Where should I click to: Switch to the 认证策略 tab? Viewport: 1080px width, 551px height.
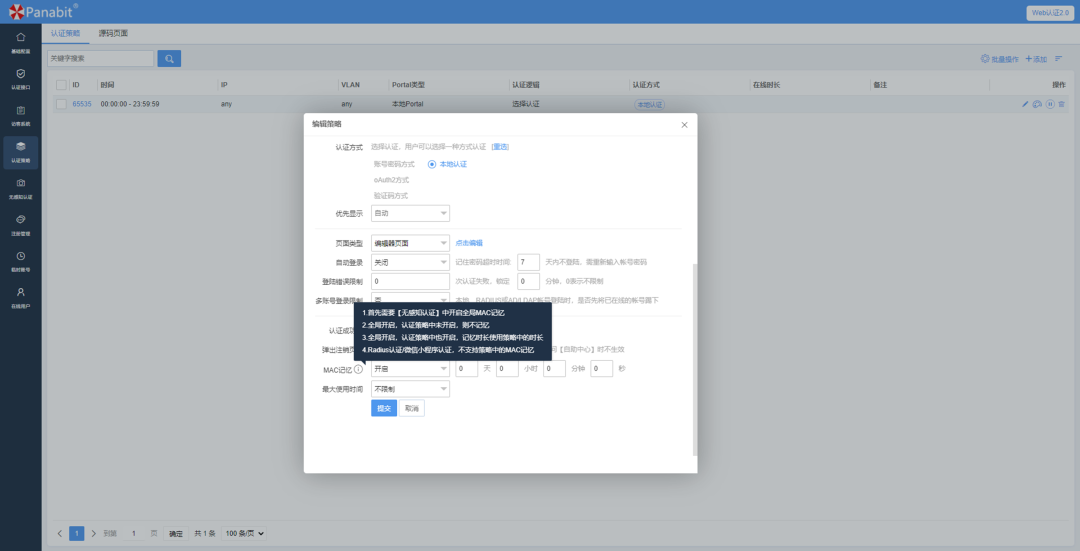(65, 33)
